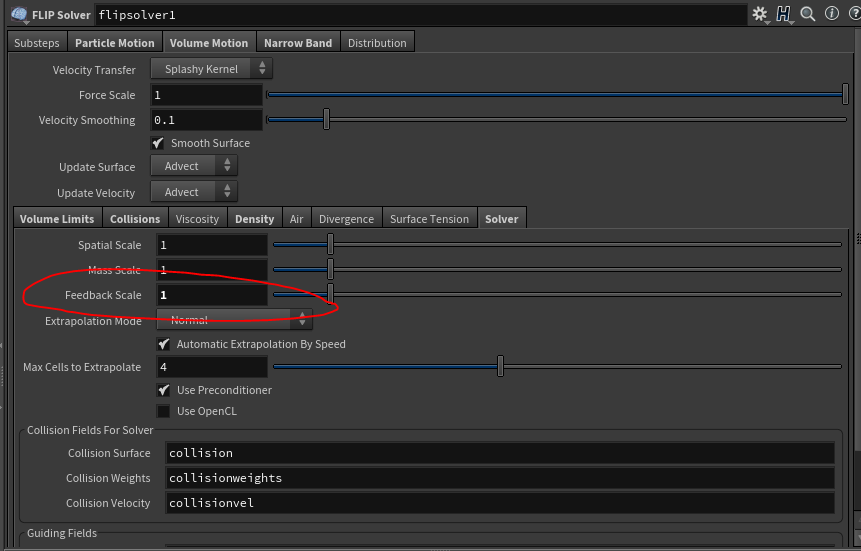
Task: Click the Collision Surface text field
Action: click(499, 453)
